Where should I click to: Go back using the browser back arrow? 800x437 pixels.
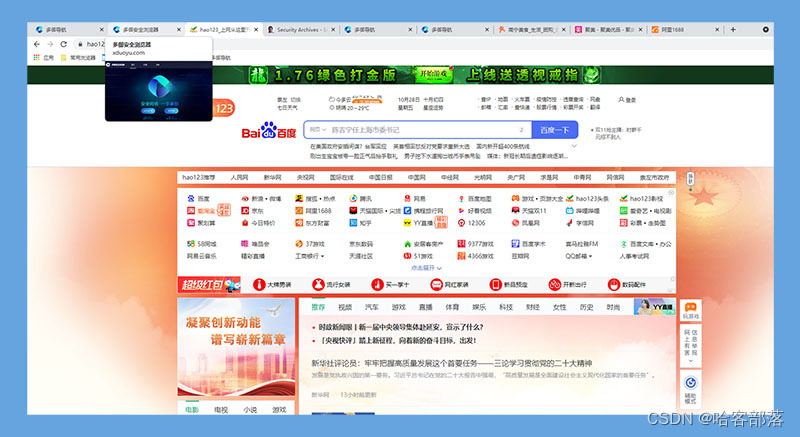(x=37, y=44)
